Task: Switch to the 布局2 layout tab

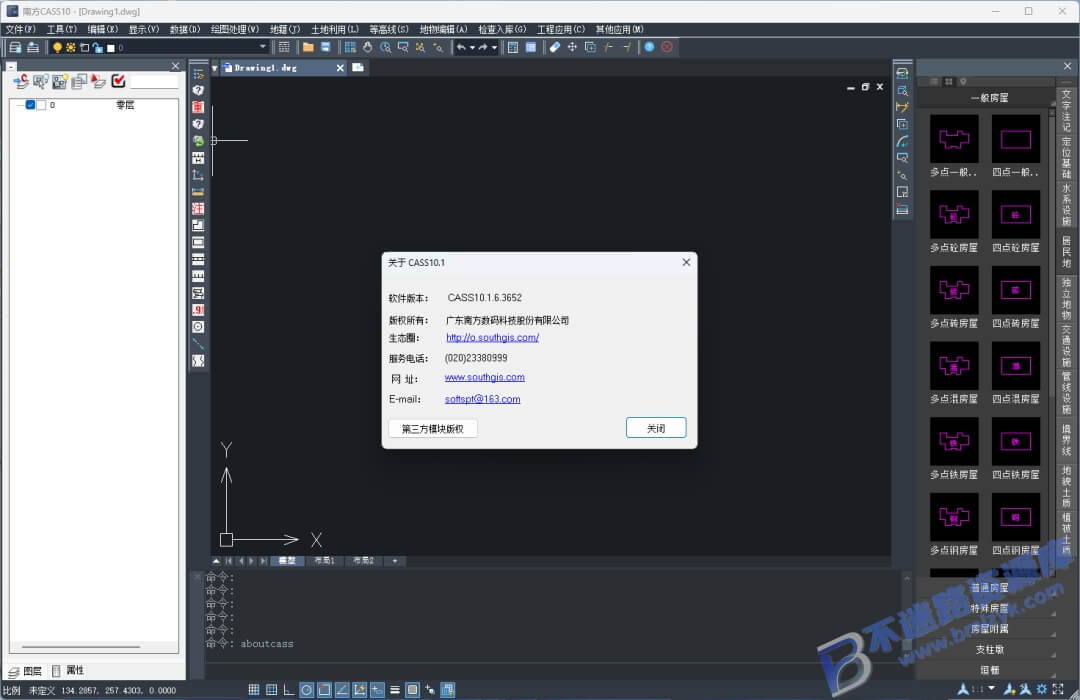Action: [363, 561]
